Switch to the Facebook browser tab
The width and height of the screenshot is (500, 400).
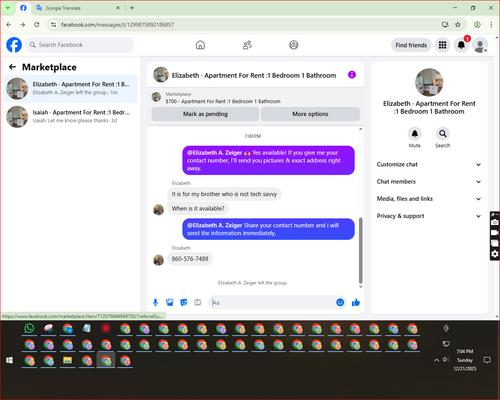[23, 8]
